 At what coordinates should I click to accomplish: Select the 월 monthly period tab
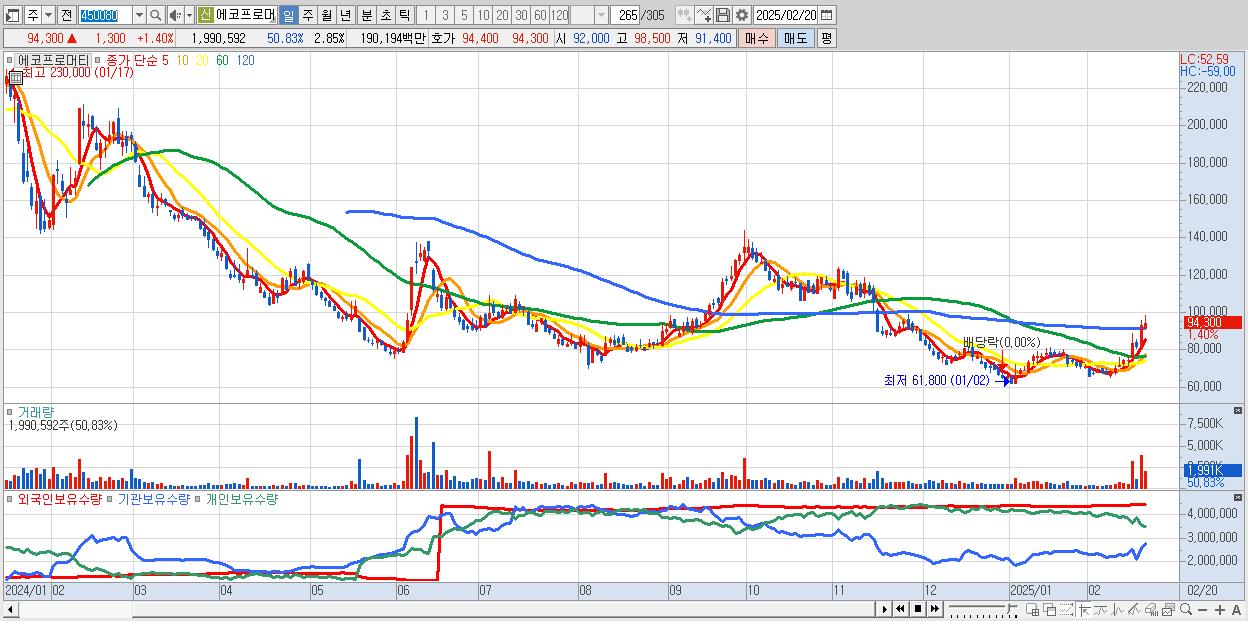coord(326,15)
